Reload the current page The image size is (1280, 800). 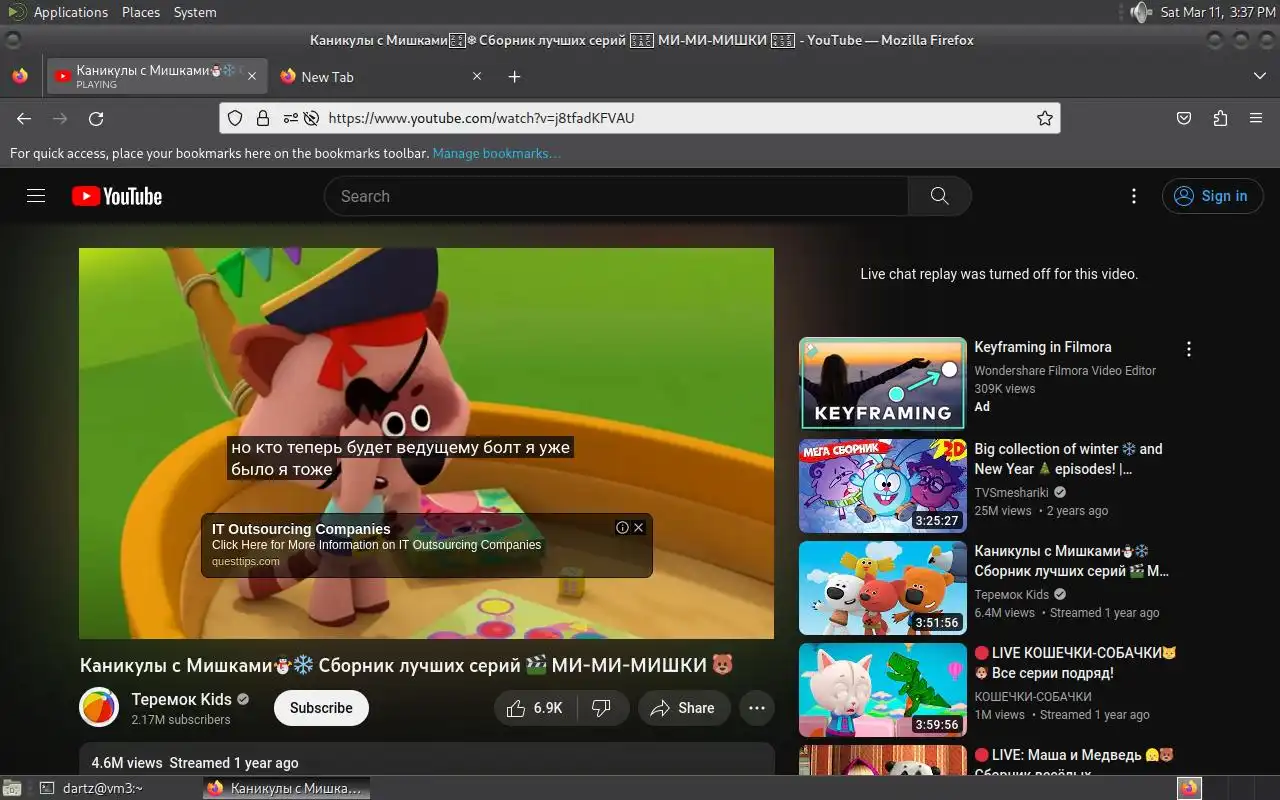coord(96,118)
